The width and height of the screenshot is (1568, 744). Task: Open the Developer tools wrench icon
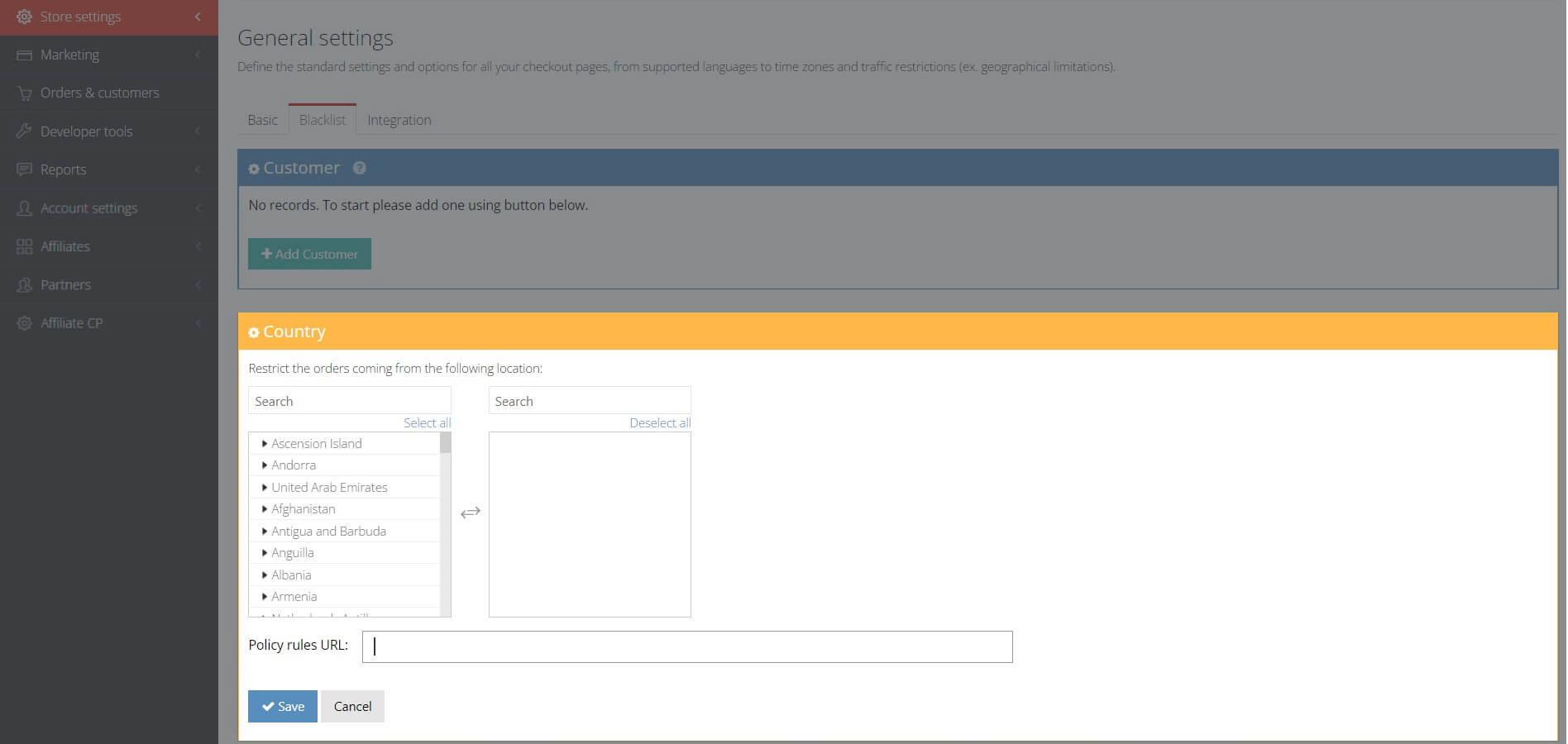23,131
